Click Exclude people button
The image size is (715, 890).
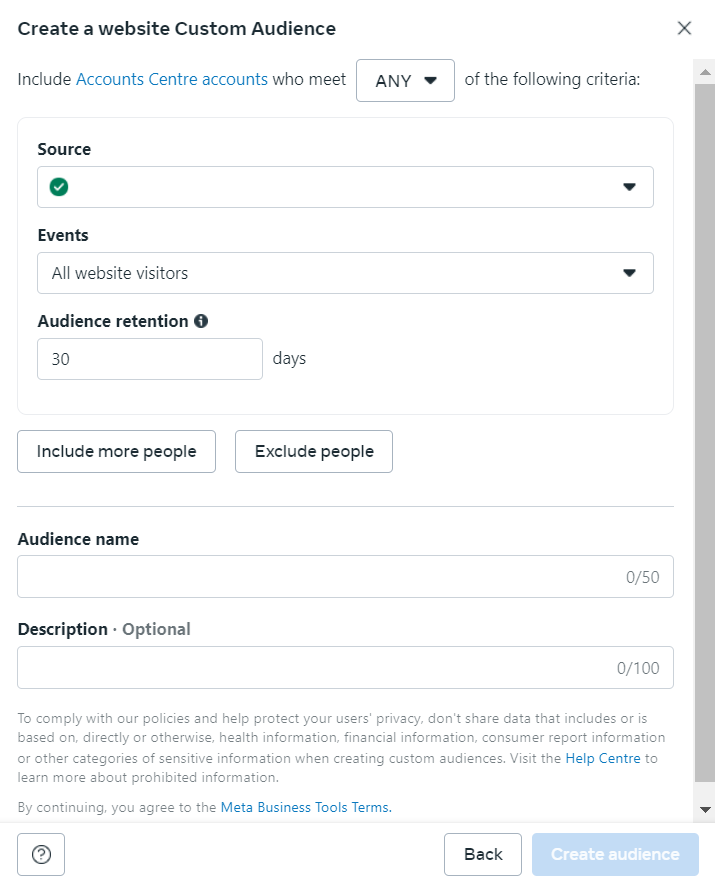[x=314, y=451]
